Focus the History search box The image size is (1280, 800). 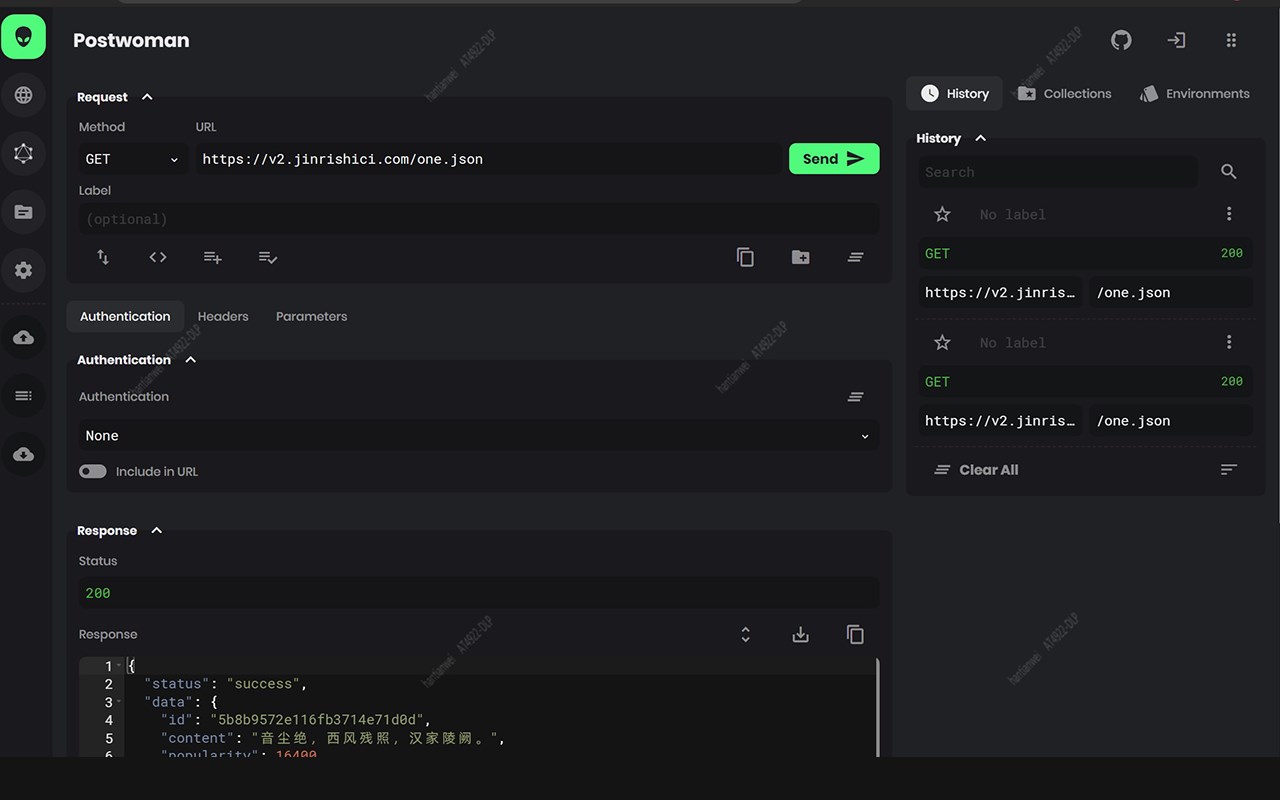point(1058,172)
